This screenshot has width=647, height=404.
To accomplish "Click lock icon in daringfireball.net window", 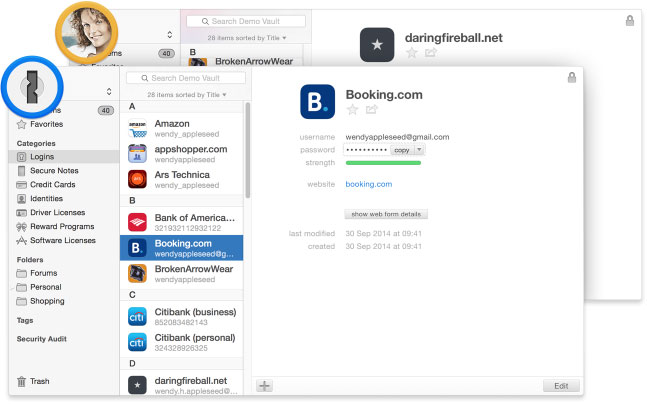I will (630, 20).
